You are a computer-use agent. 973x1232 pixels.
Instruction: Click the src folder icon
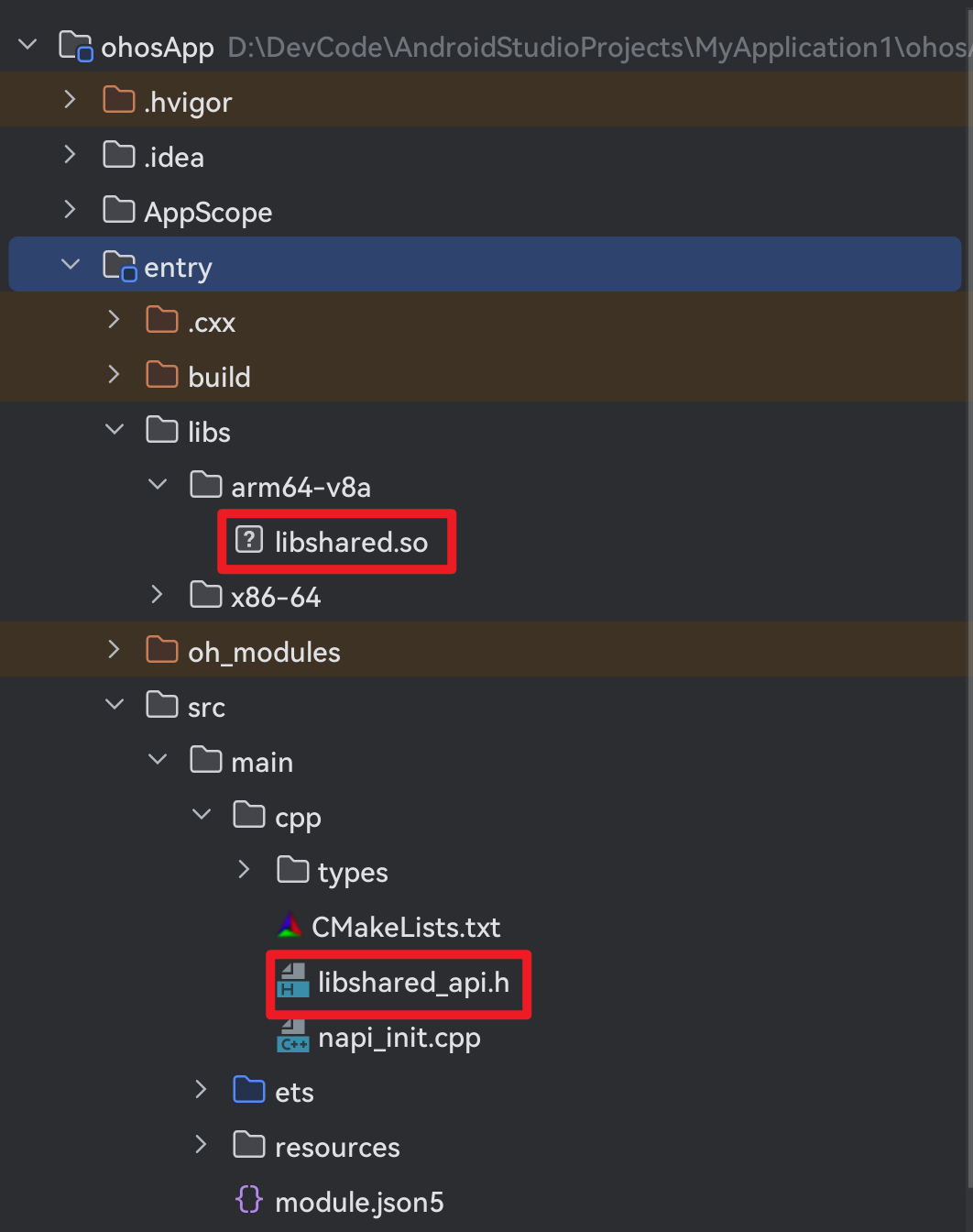(x=162, y=704)
